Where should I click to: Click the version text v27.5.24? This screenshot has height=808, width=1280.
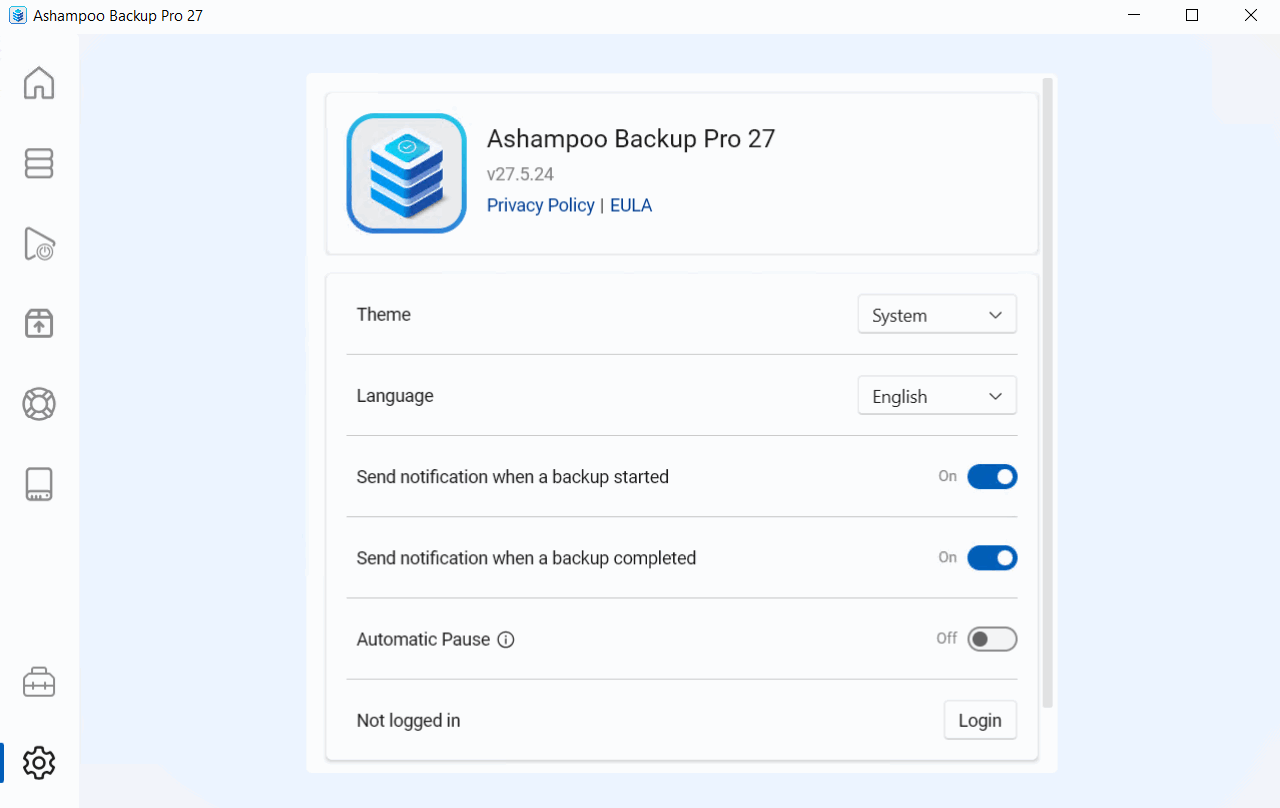520,174
